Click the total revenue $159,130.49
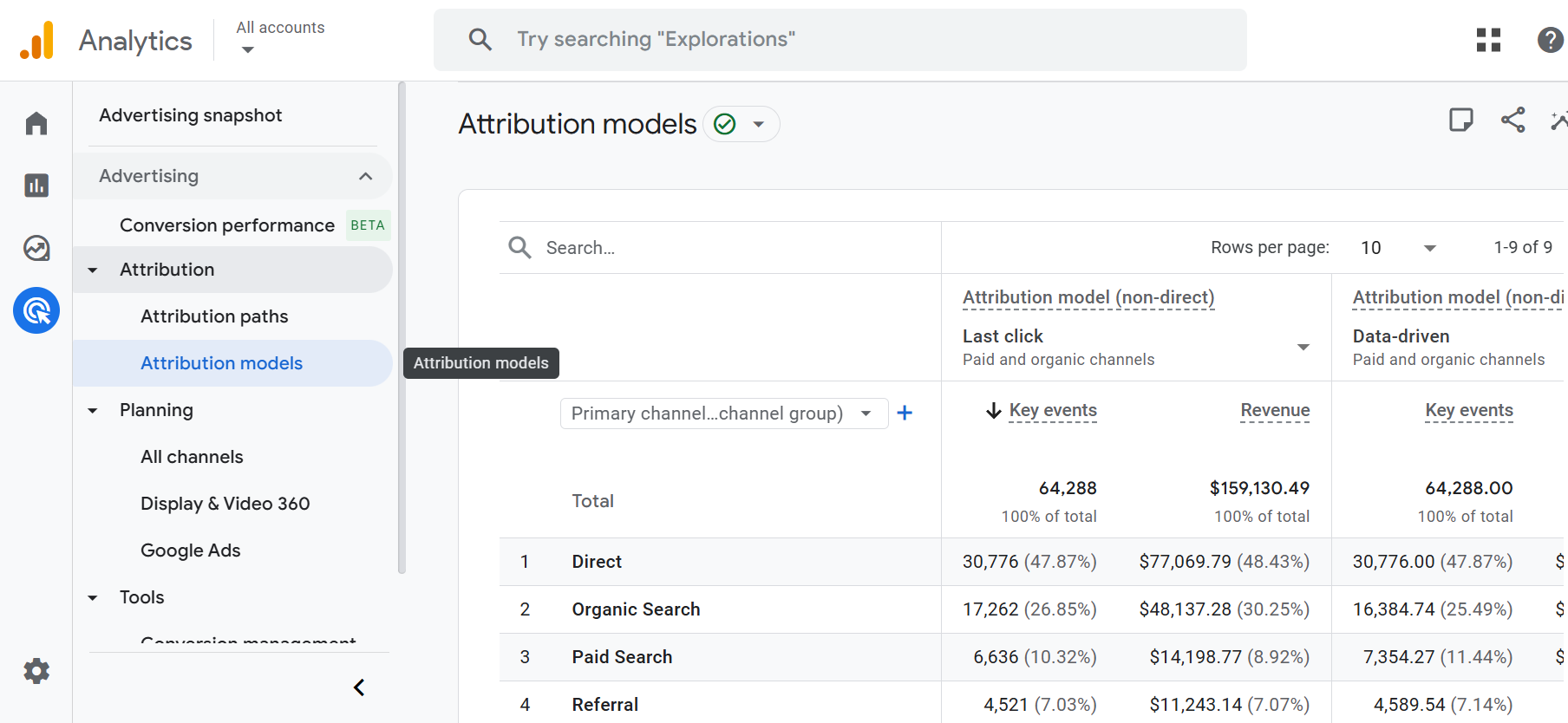Screen dimensions: 1568x723 pos(1259,488)
